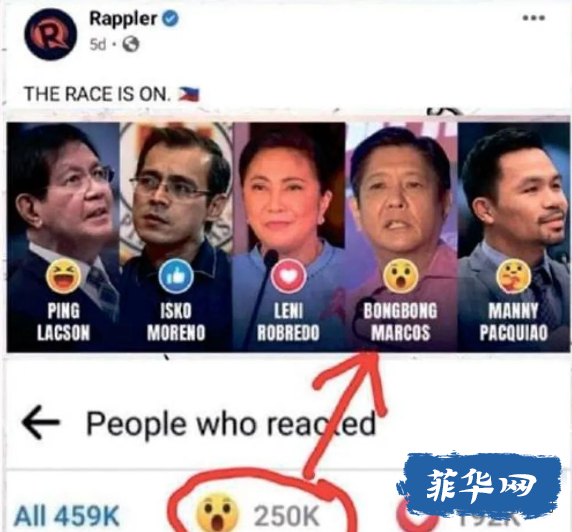Click the blue verified badge beside Rappler
Viewport: 572px width, 532px height.
170,18
